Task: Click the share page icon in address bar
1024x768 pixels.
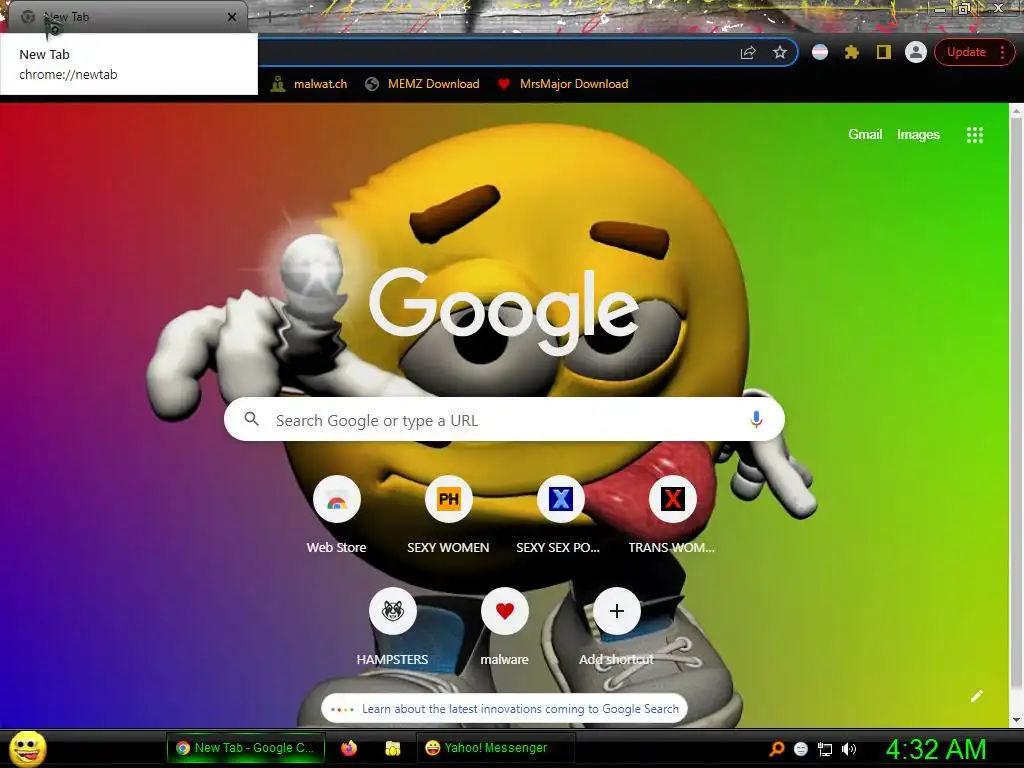Action: (748, 53)
